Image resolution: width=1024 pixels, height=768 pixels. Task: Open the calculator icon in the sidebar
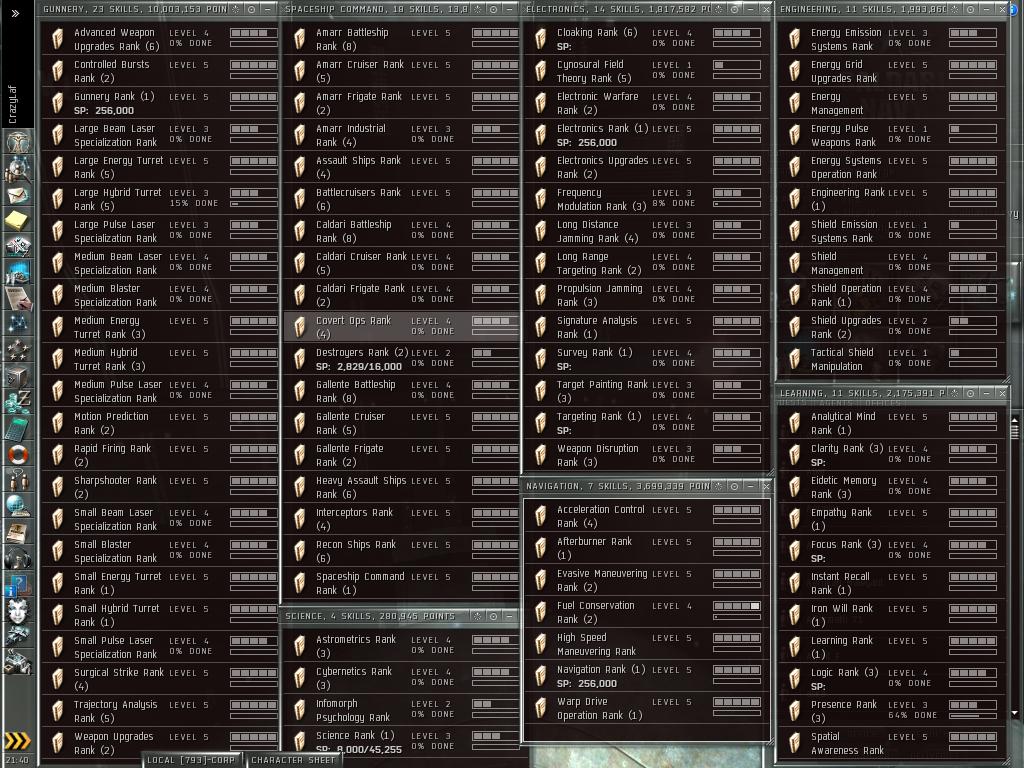[x=18, y=427]
